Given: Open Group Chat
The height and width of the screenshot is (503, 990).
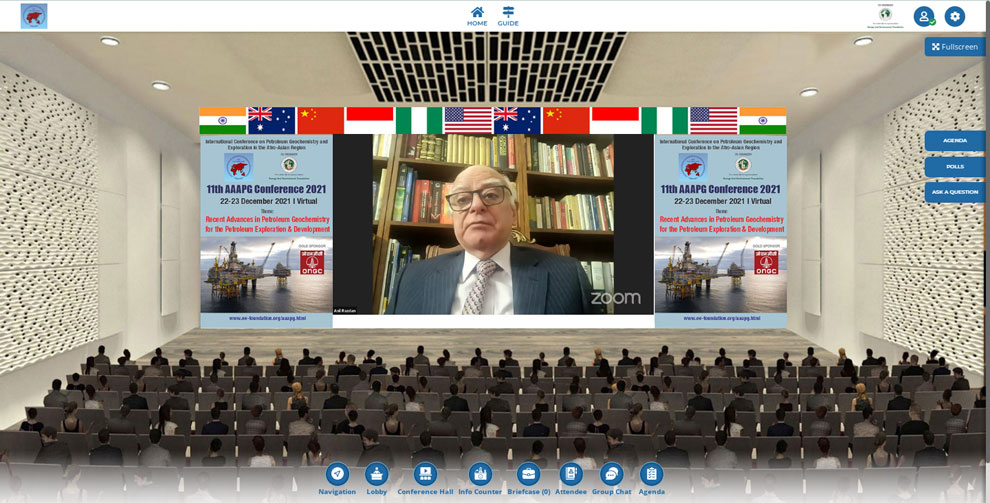Looking at the screenshot, I should 611,479.
